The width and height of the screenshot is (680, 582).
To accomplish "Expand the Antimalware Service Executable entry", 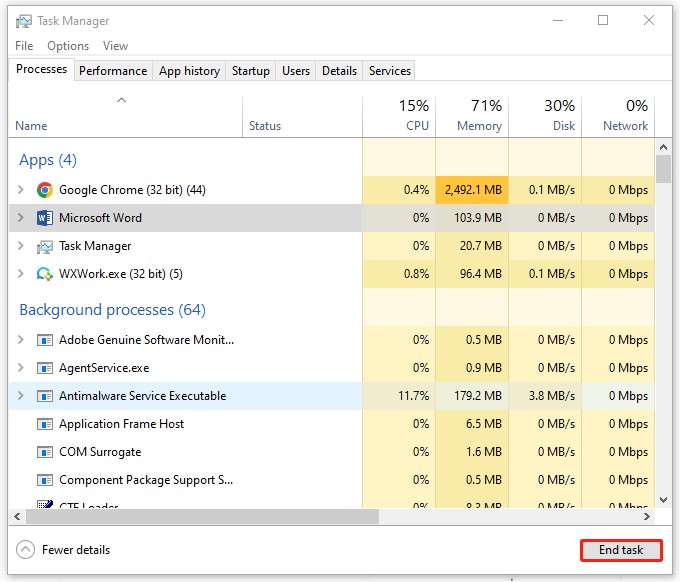I will (21, 396).
